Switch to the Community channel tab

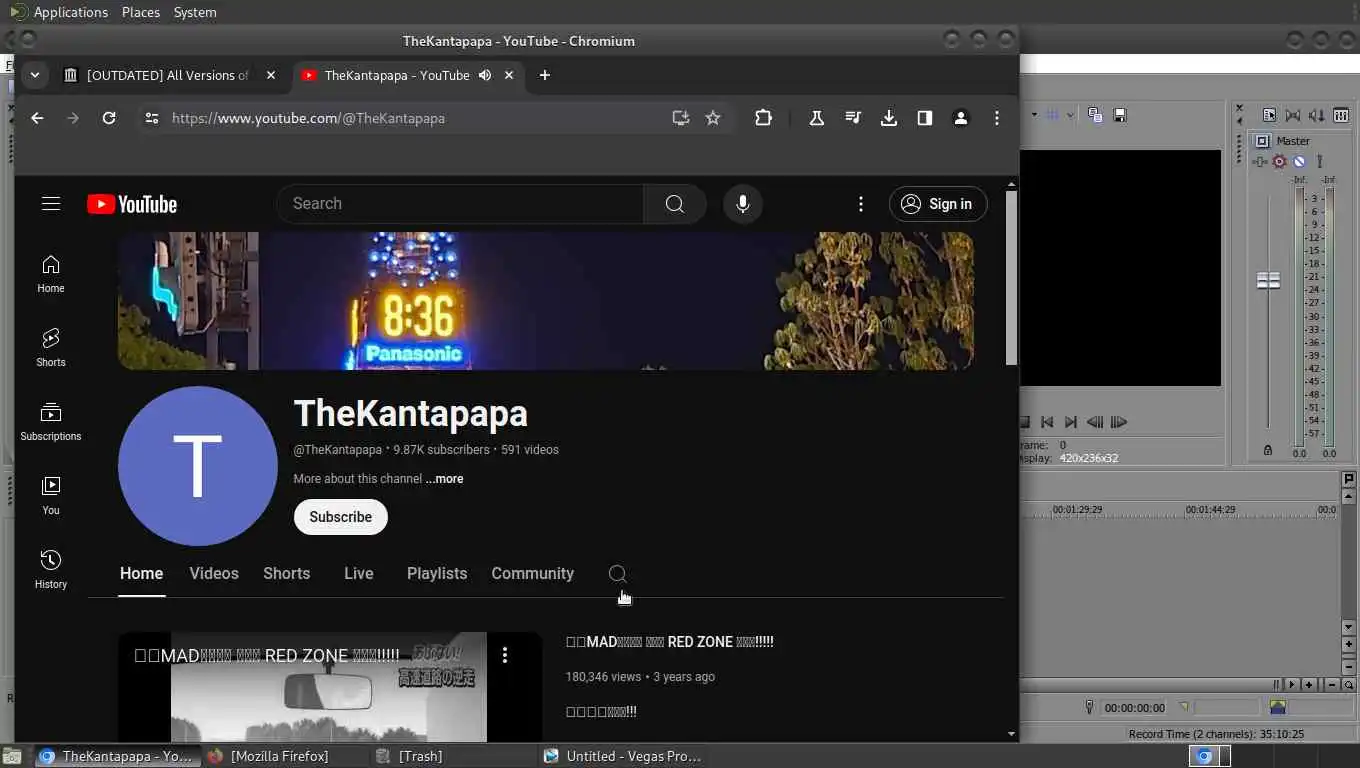[533, 574]
